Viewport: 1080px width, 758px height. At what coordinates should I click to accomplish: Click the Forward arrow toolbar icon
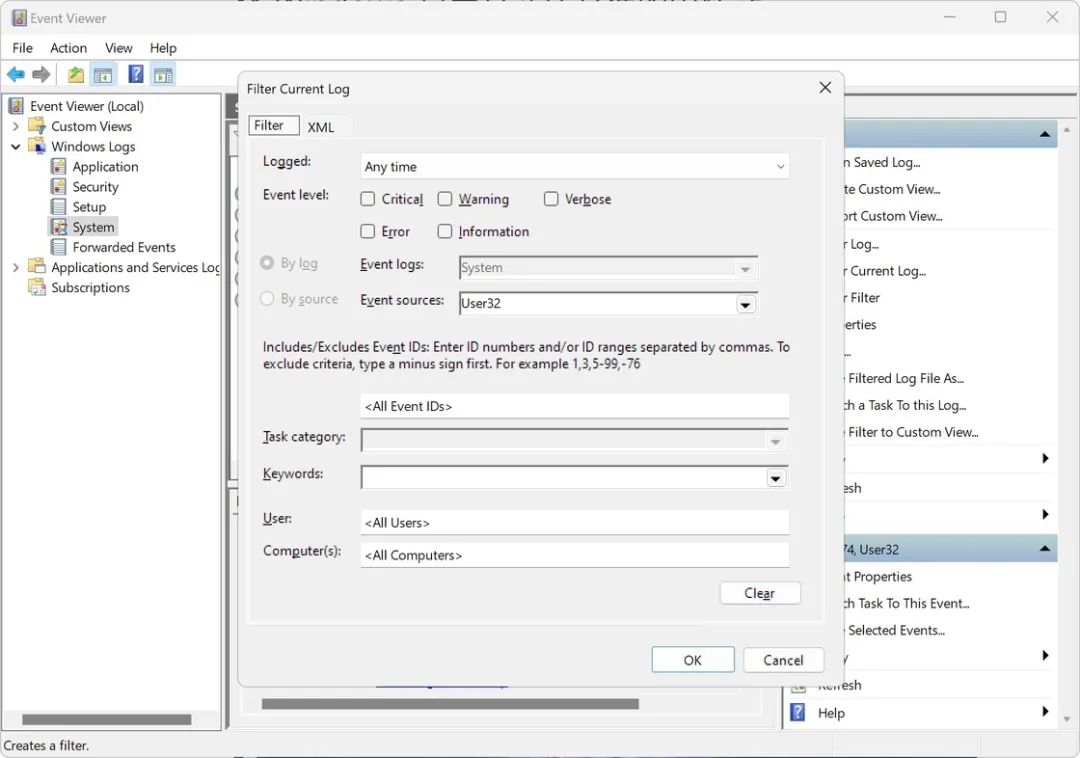tap(41, 75)
